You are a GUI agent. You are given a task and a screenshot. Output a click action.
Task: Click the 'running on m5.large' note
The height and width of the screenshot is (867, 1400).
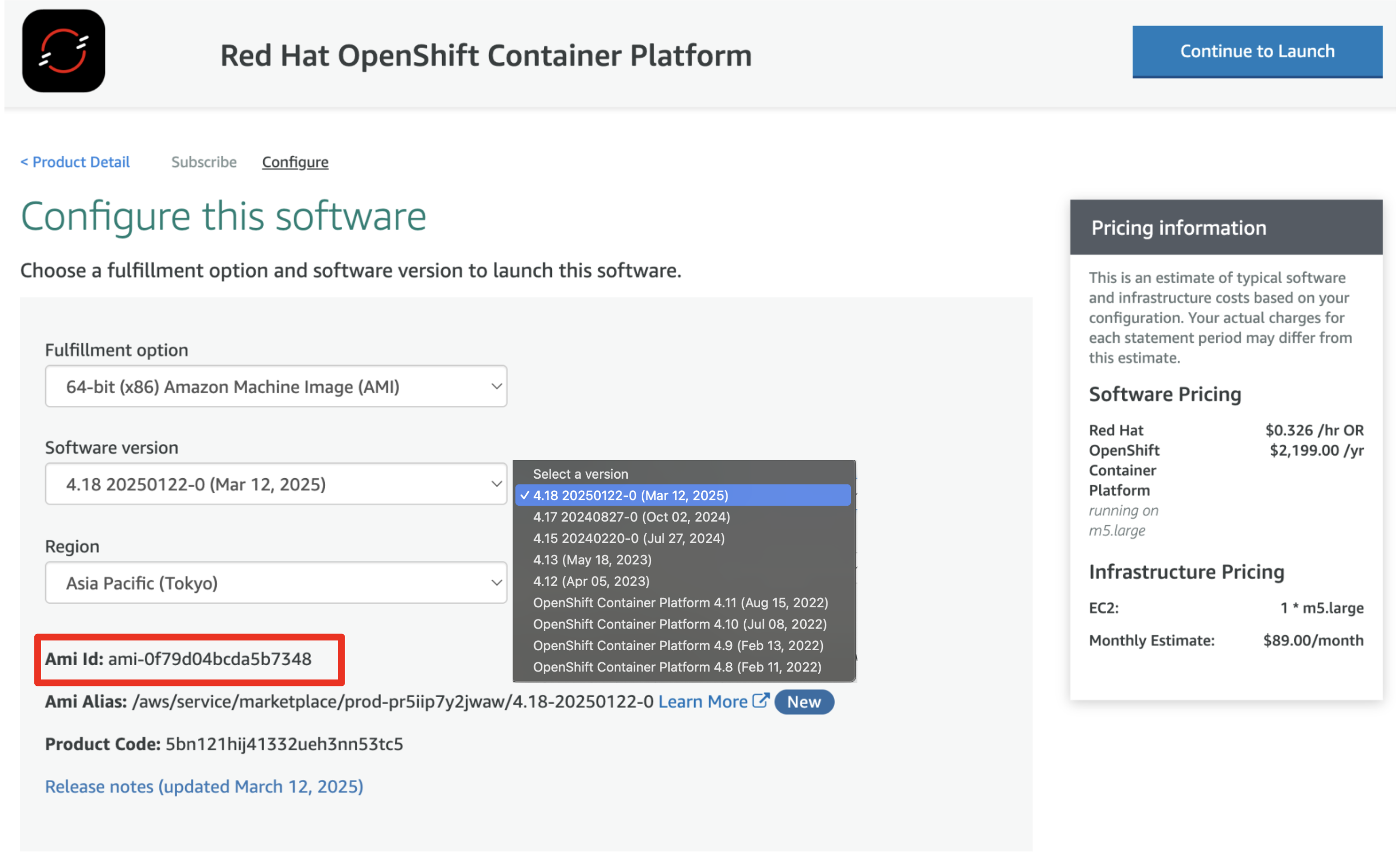[x=1124, y=520]
